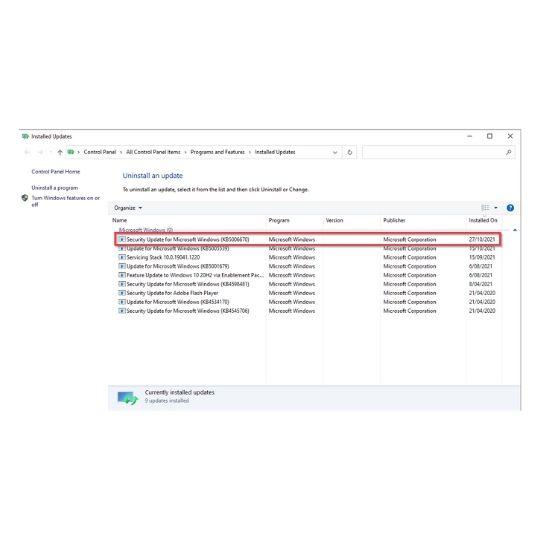Click Microsoft Corporation in Adobe Flash Player row
The image size is (540, 540).
(410, 293)
